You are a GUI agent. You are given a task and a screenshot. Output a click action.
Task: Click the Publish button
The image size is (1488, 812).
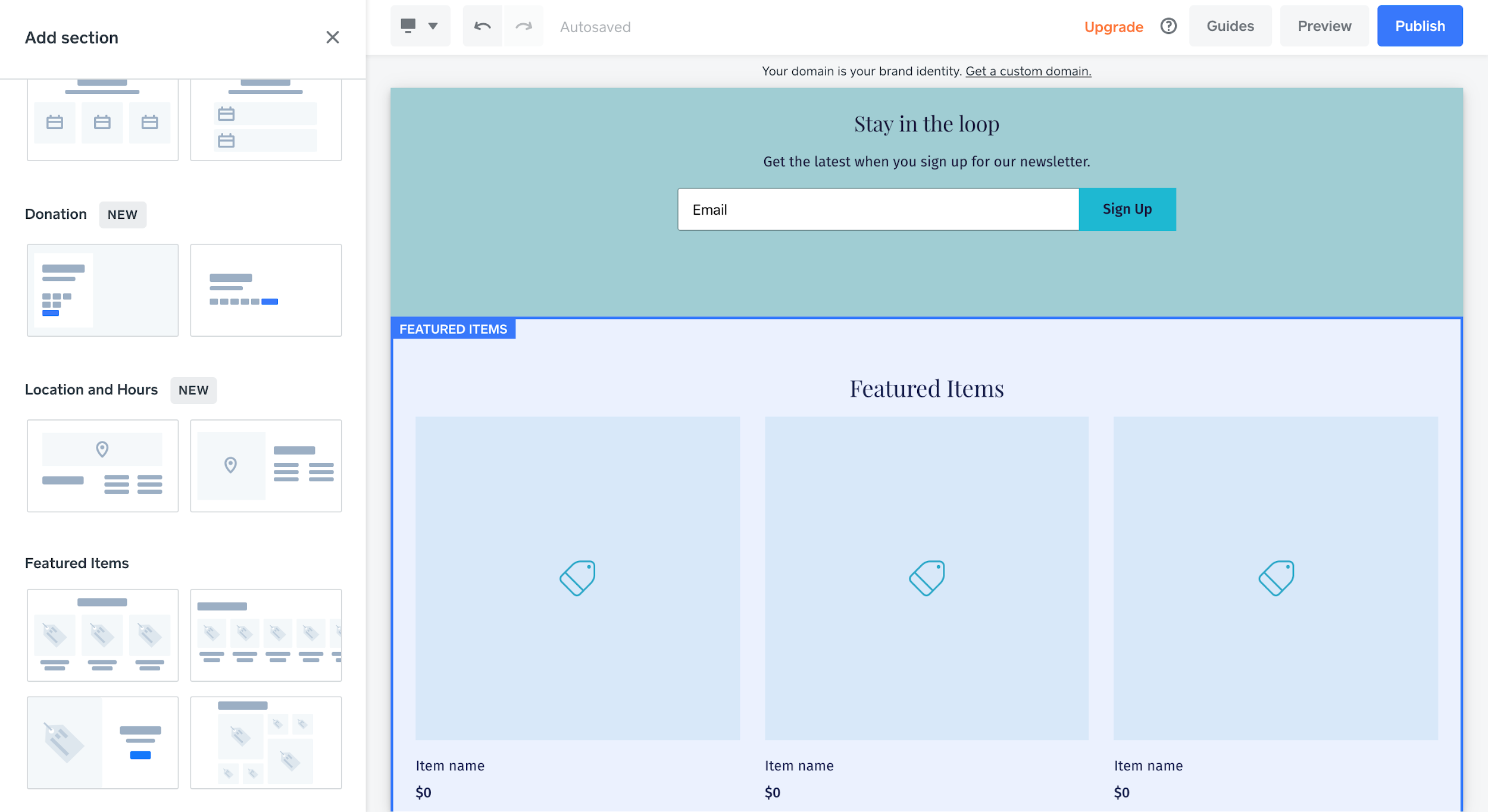[x=1420, y=26]
